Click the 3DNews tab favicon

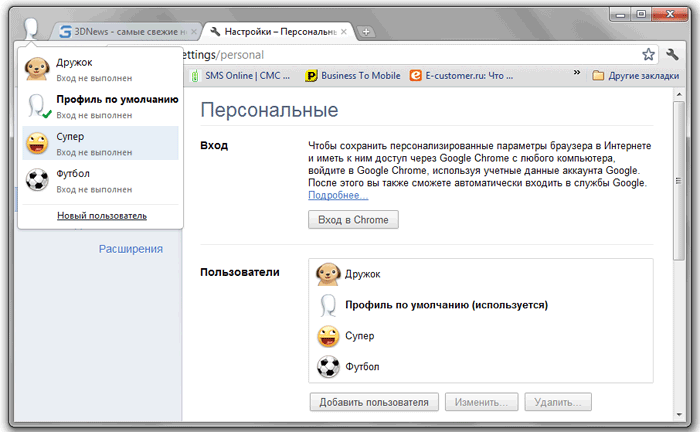[66, 32]
